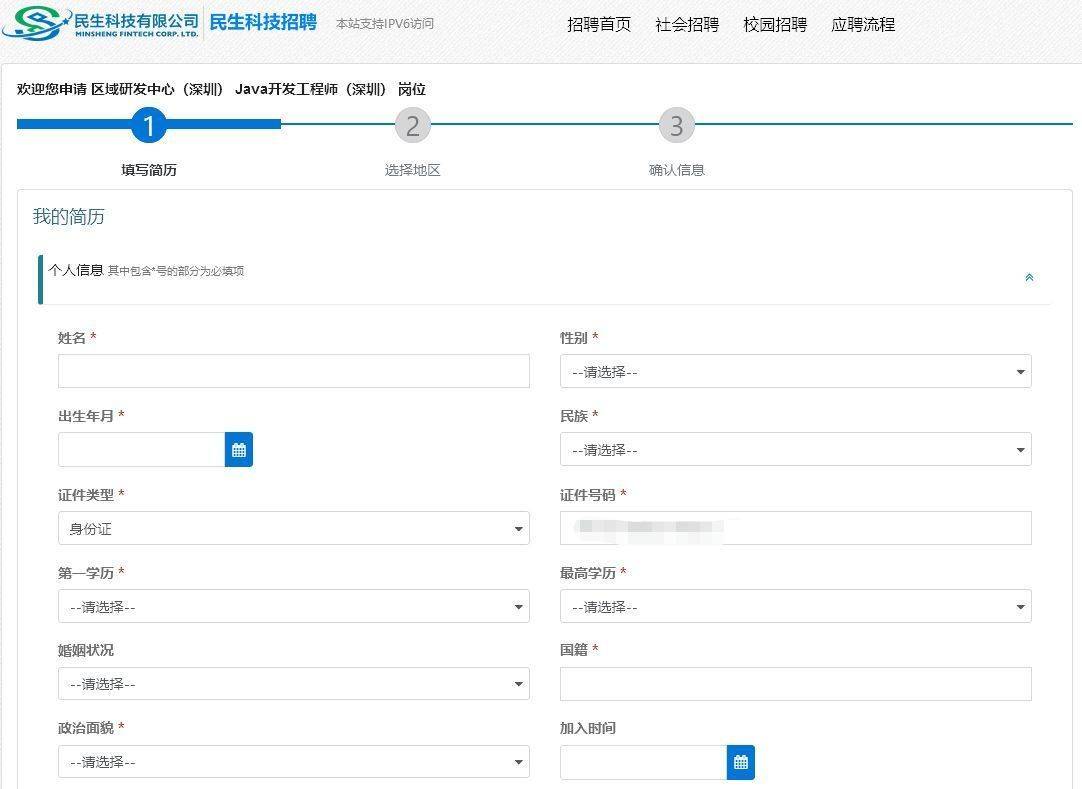1082x789 pixels.
Task: Click step 1 circle for filling resume
Action: pos(149,126)
